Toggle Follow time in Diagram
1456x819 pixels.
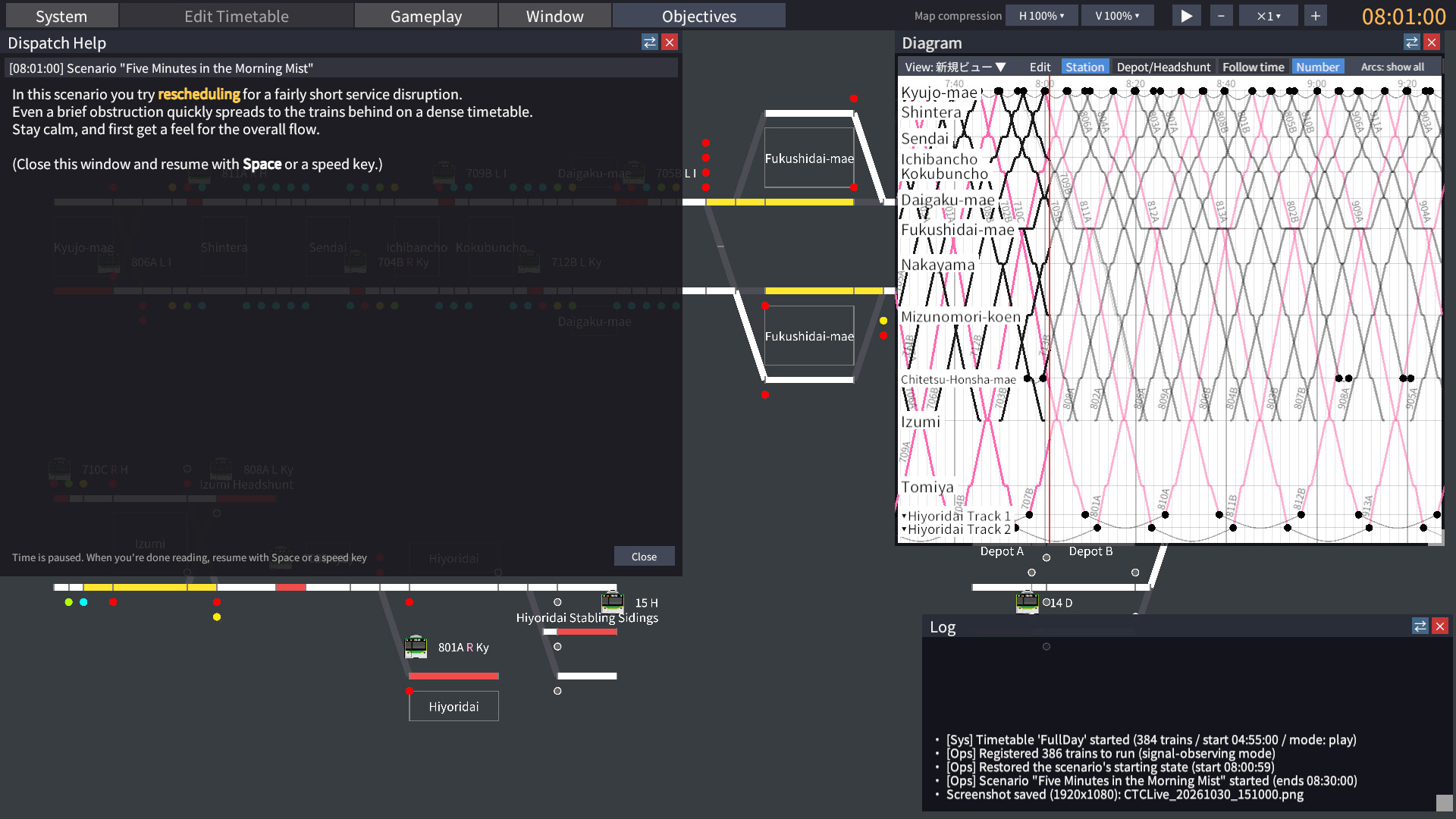point(1253,67)
